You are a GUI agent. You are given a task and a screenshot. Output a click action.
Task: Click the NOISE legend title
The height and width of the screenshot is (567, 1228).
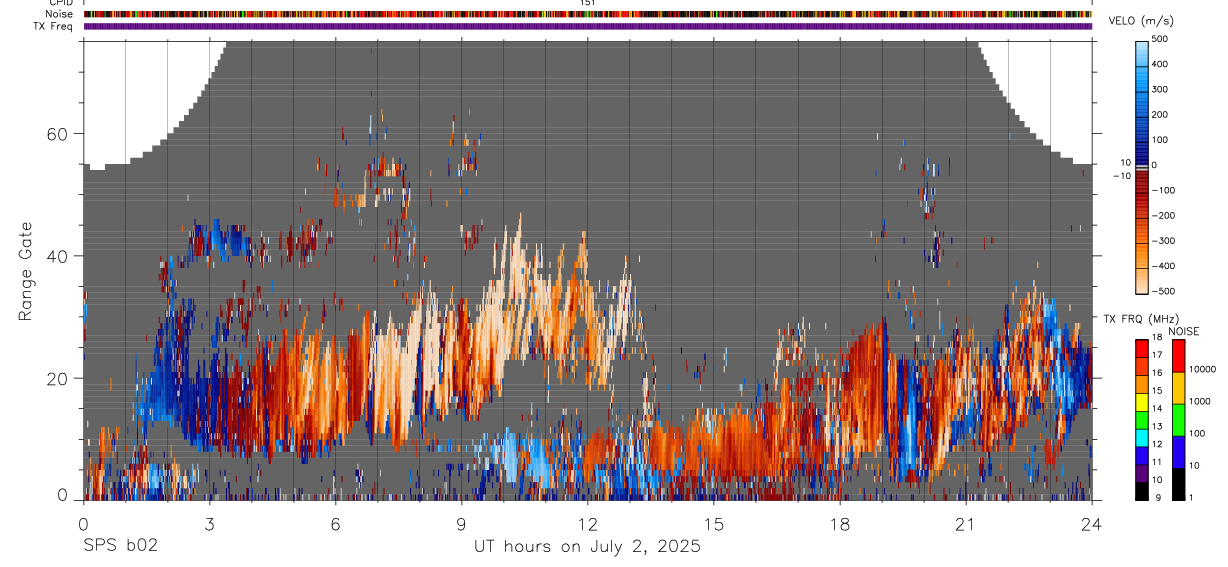point(1184,331)
